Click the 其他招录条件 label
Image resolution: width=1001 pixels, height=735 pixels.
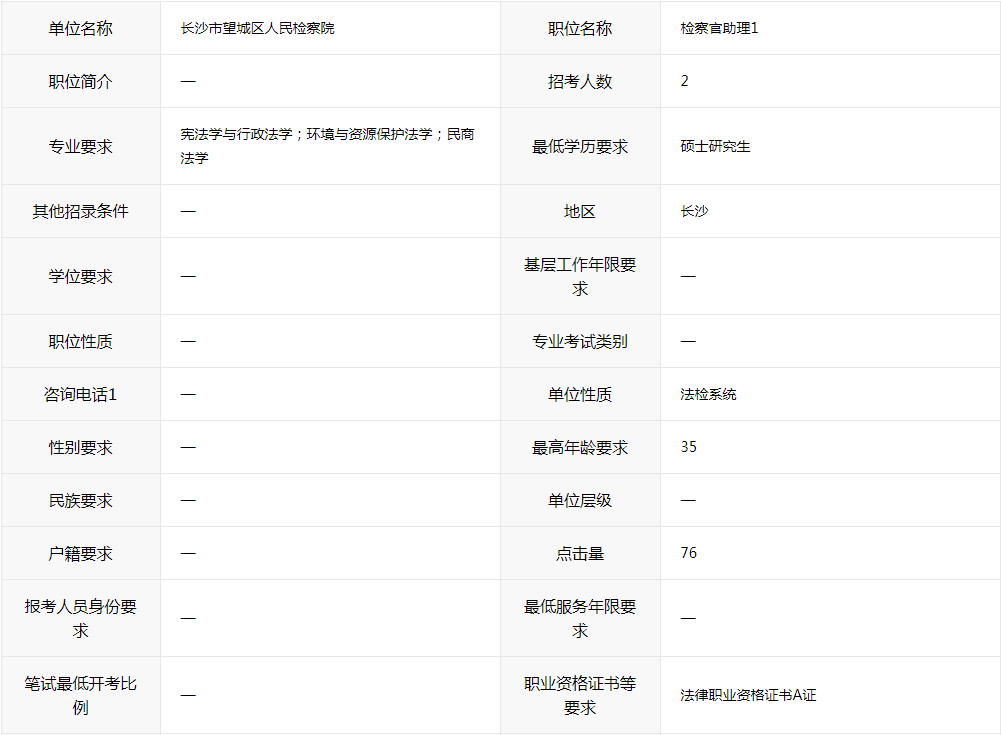pos(80,211)
